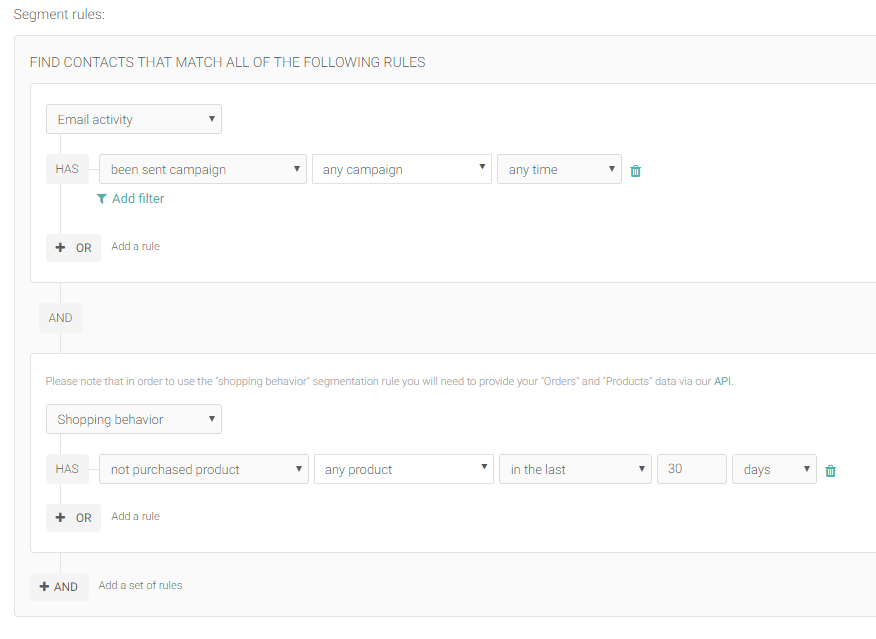Image resolution: width=876 pixels, height=639 pixels.
Task: Click the number field containing 30
Action: click(x=692, y=469)
